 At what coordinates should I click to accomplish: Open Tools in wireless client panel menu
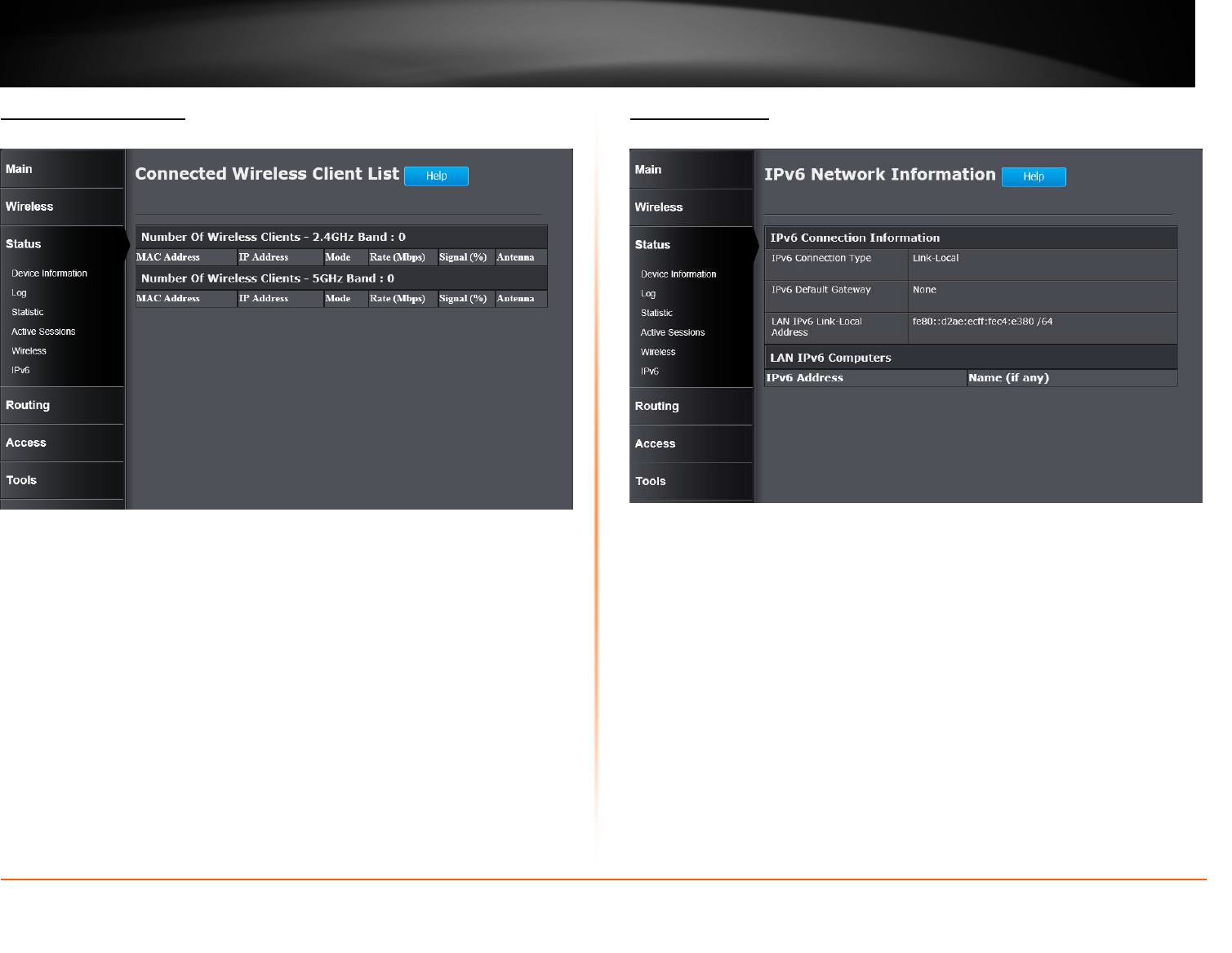(62, 480)
